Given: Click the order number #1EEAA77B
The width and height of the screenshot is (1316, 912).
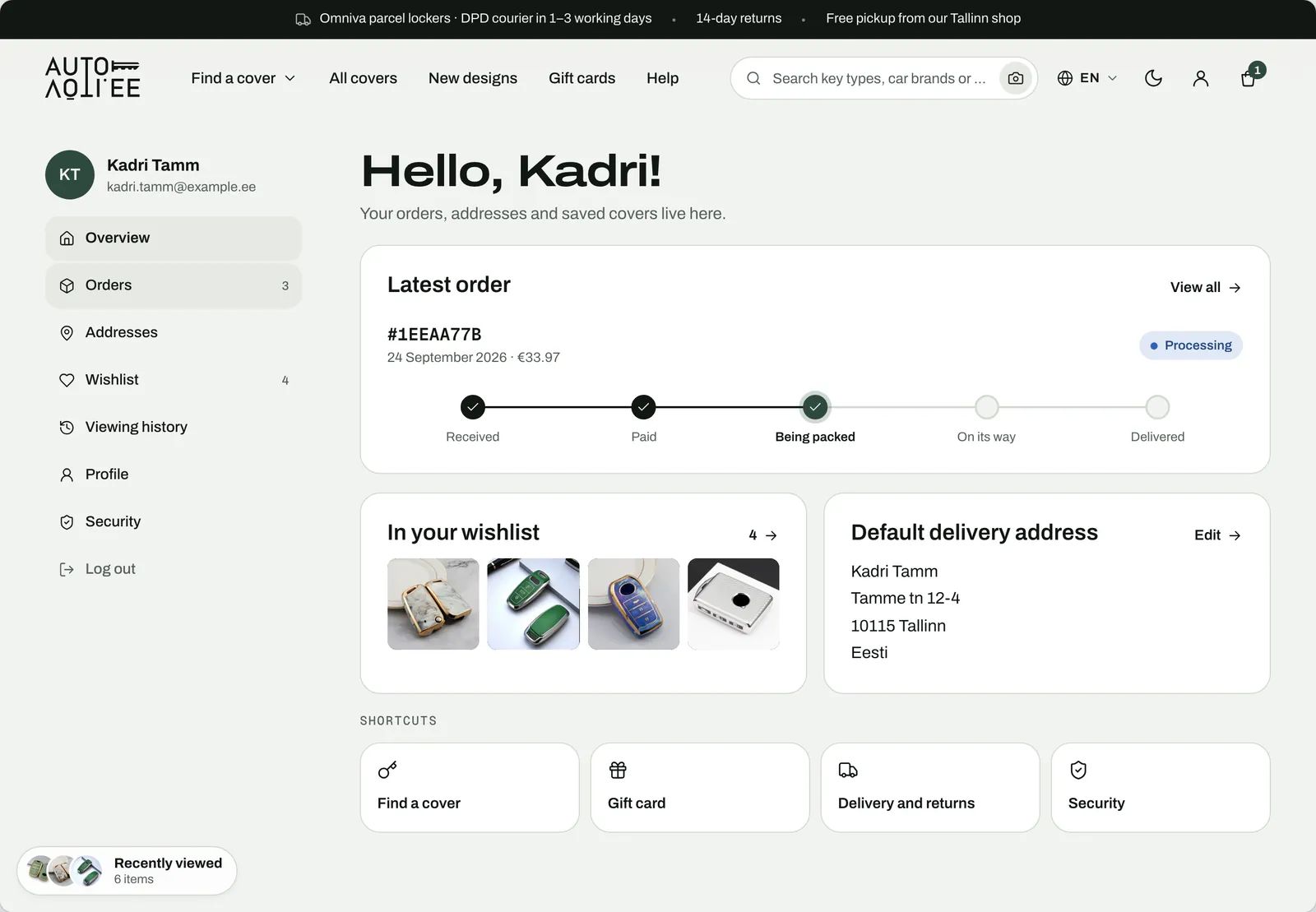Looking at the screenshot, I should click(434, 335).
